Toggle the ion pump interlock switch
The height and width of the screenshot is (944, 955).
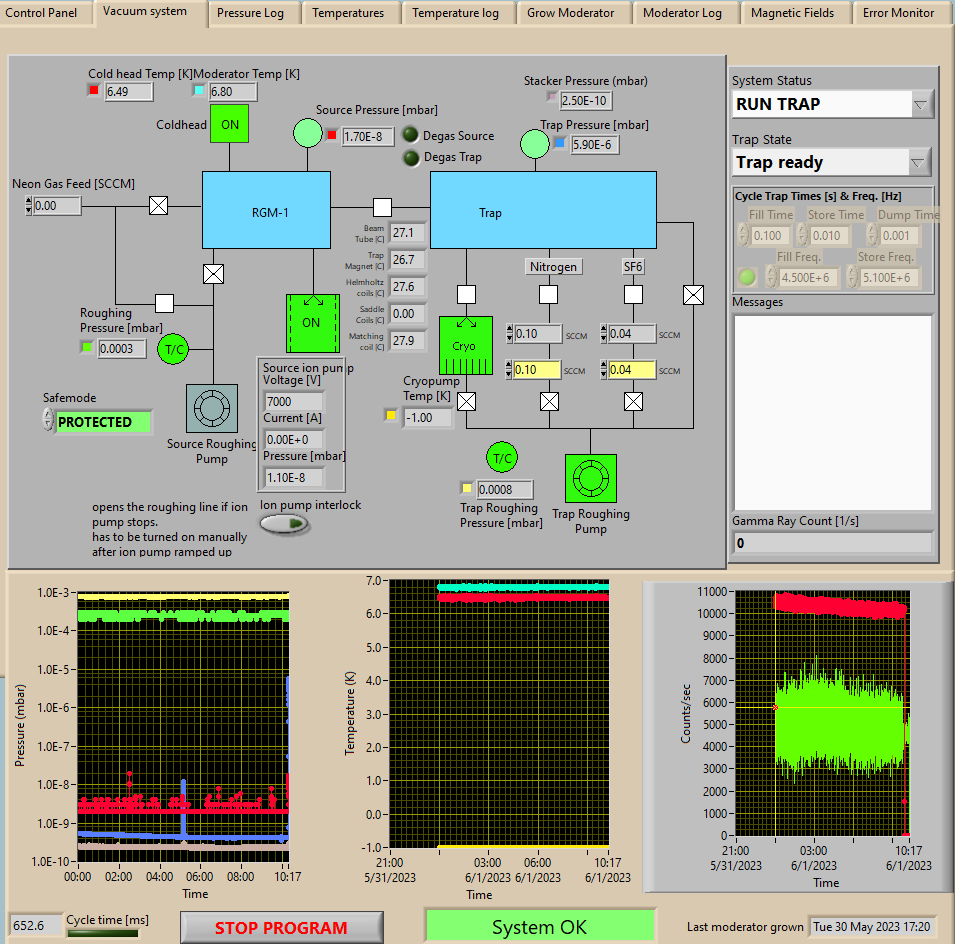(x=284, y=524)
